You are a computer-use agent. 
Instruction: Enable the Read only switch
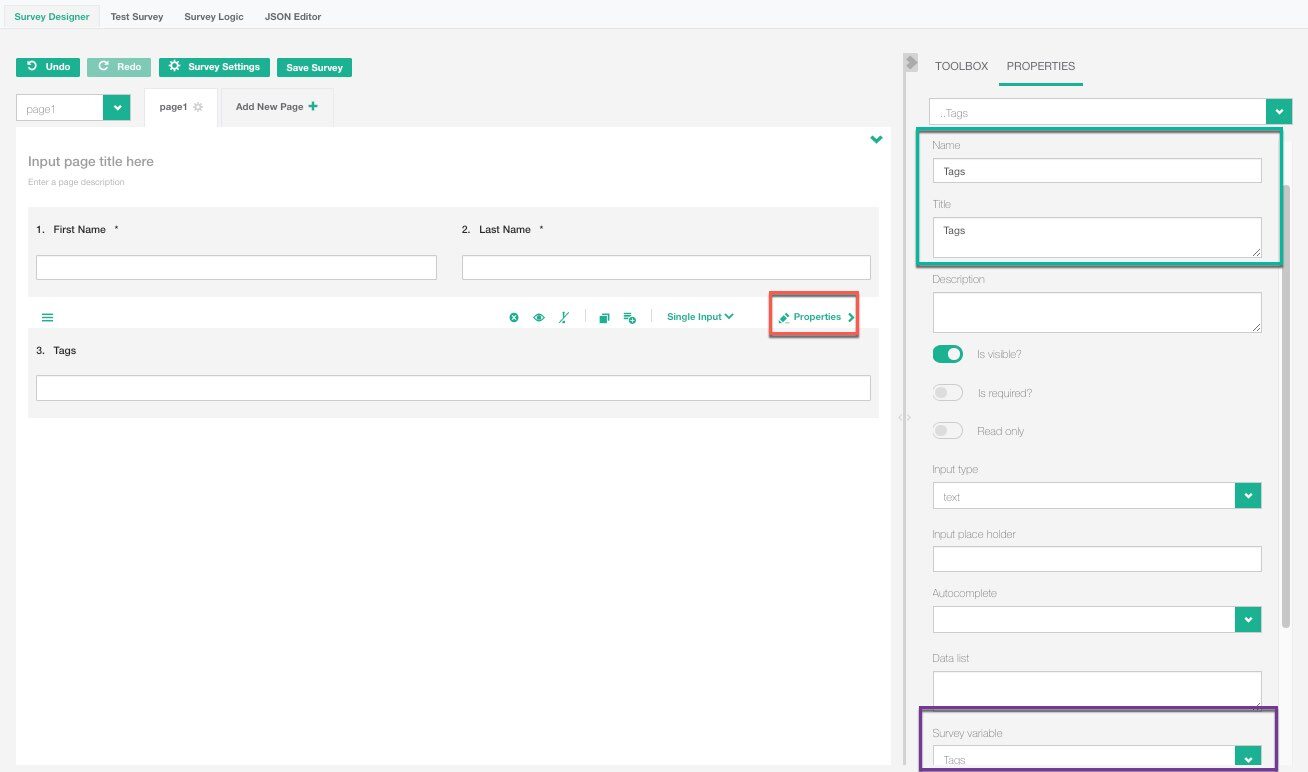click(947, 431)
